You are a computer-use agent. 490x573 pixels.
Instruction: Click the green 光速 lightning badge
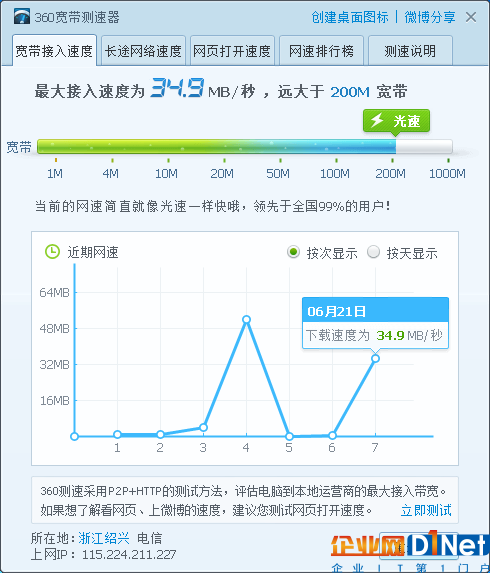point(396,121)
